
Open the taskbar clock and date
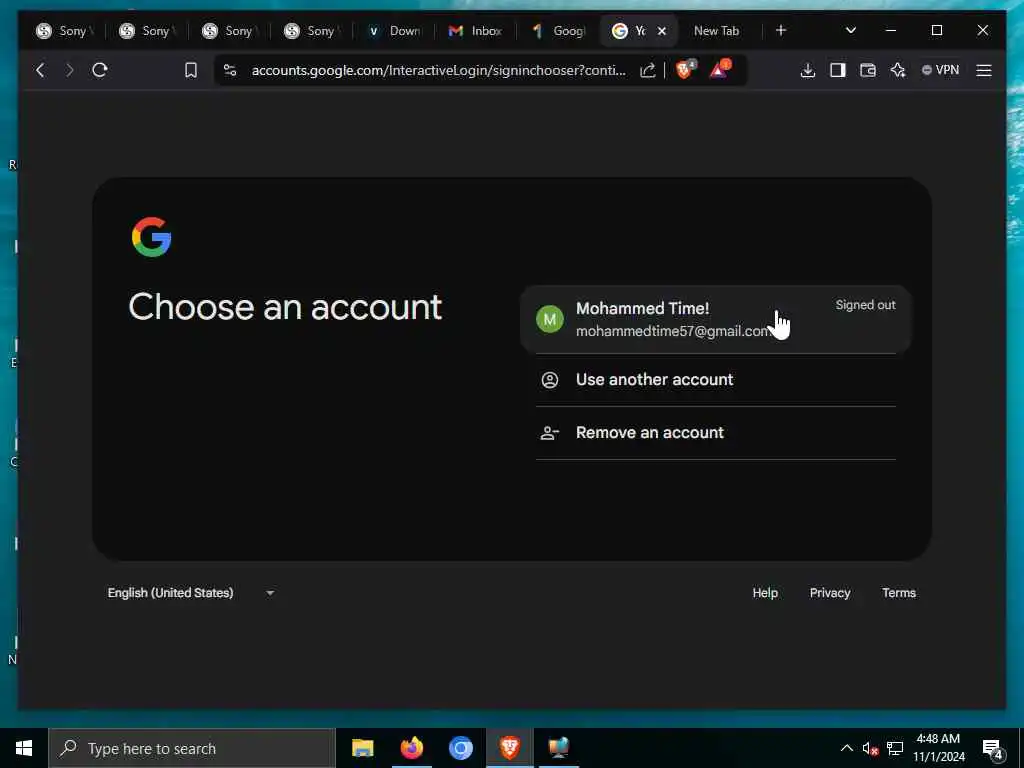tap(938, 748)
